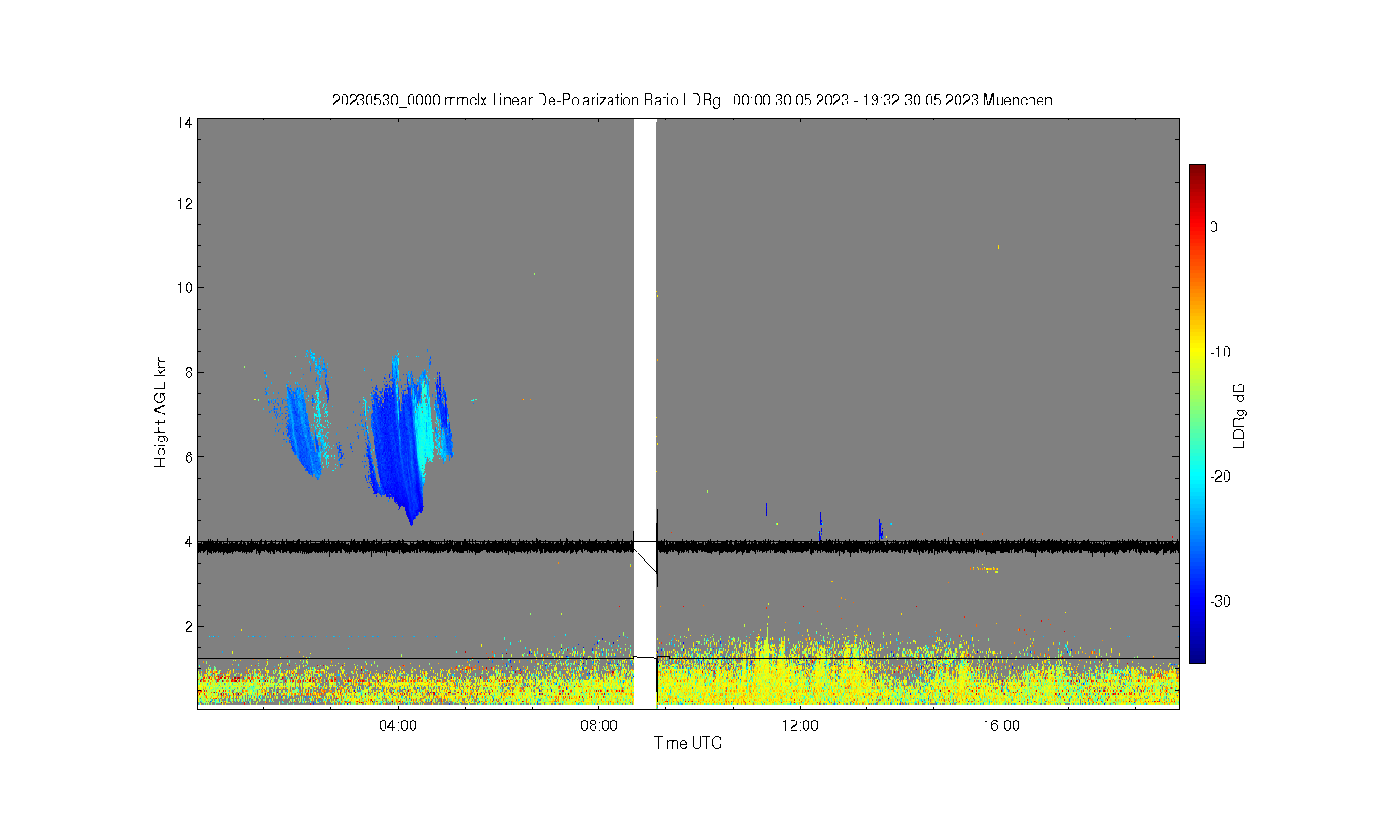1400x840 pixels.
Task: Click the colorbar tick label -30
Action: [1220, 601]
